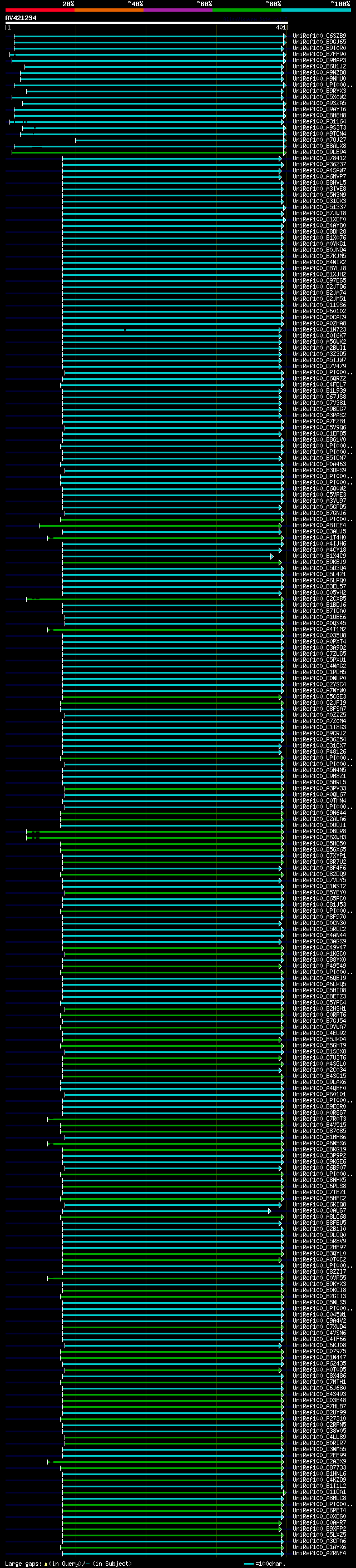Select hit label UniRef100_C2CXB5
Screen dimensions: 356x1568
pos(319,599)
